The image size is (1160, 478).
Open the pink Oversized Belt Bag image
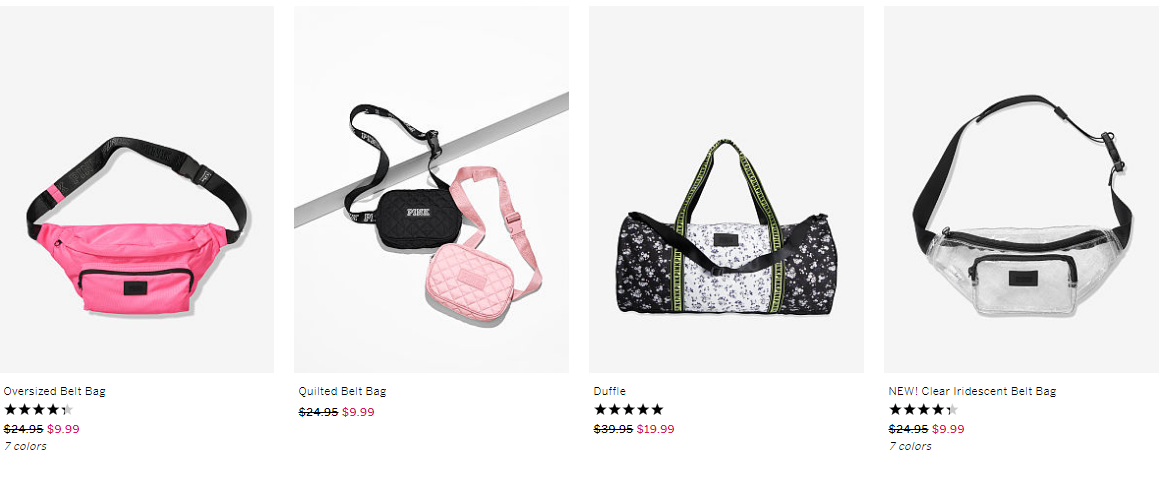point(137,189)
